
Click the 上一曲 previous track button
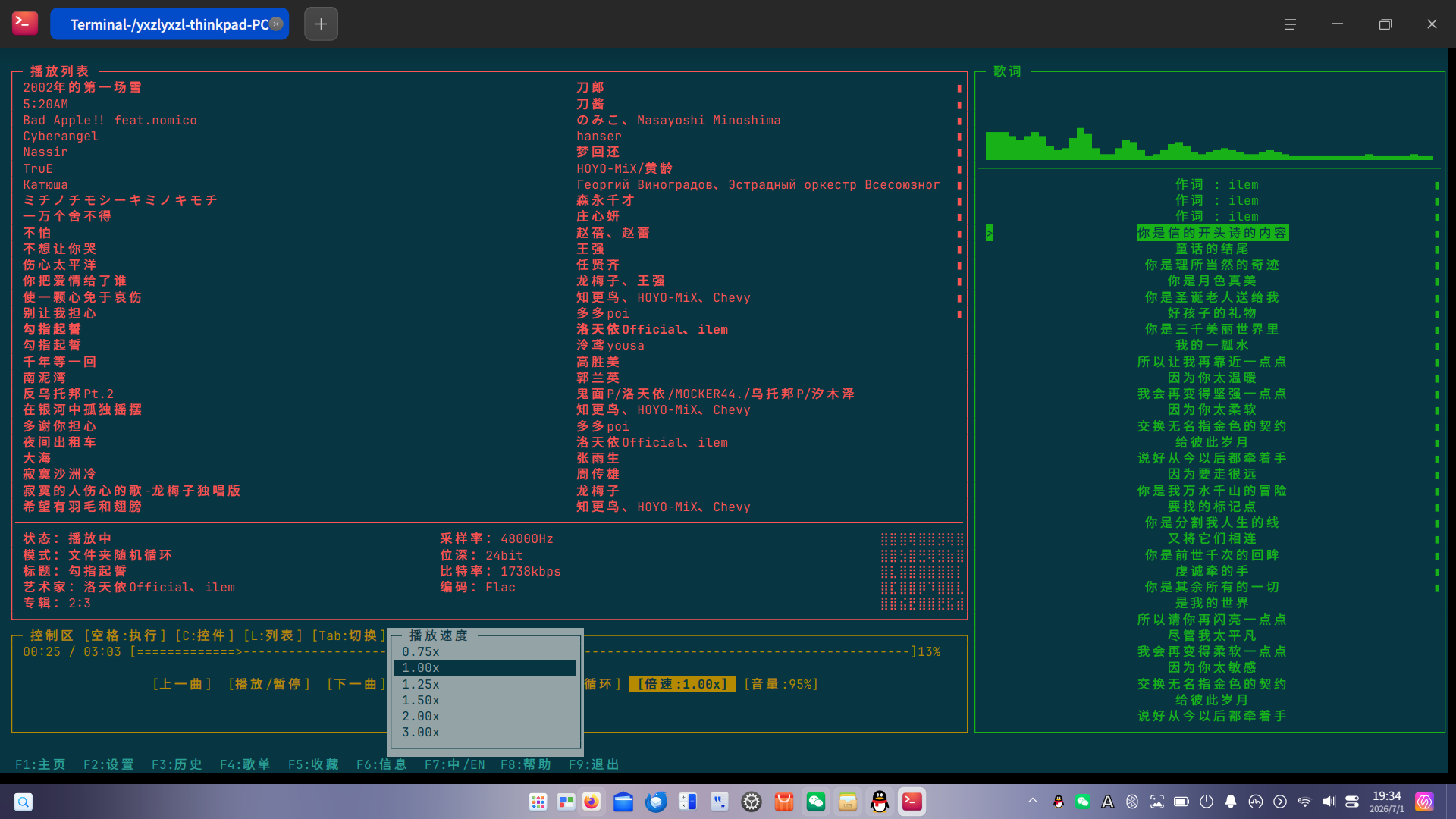click(182, 684)
